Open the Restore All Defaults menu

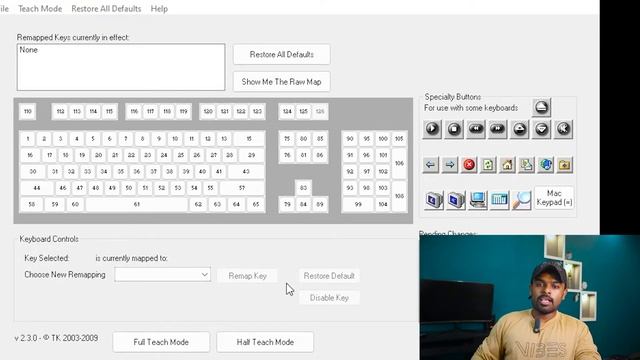click(x=106, y=9)
